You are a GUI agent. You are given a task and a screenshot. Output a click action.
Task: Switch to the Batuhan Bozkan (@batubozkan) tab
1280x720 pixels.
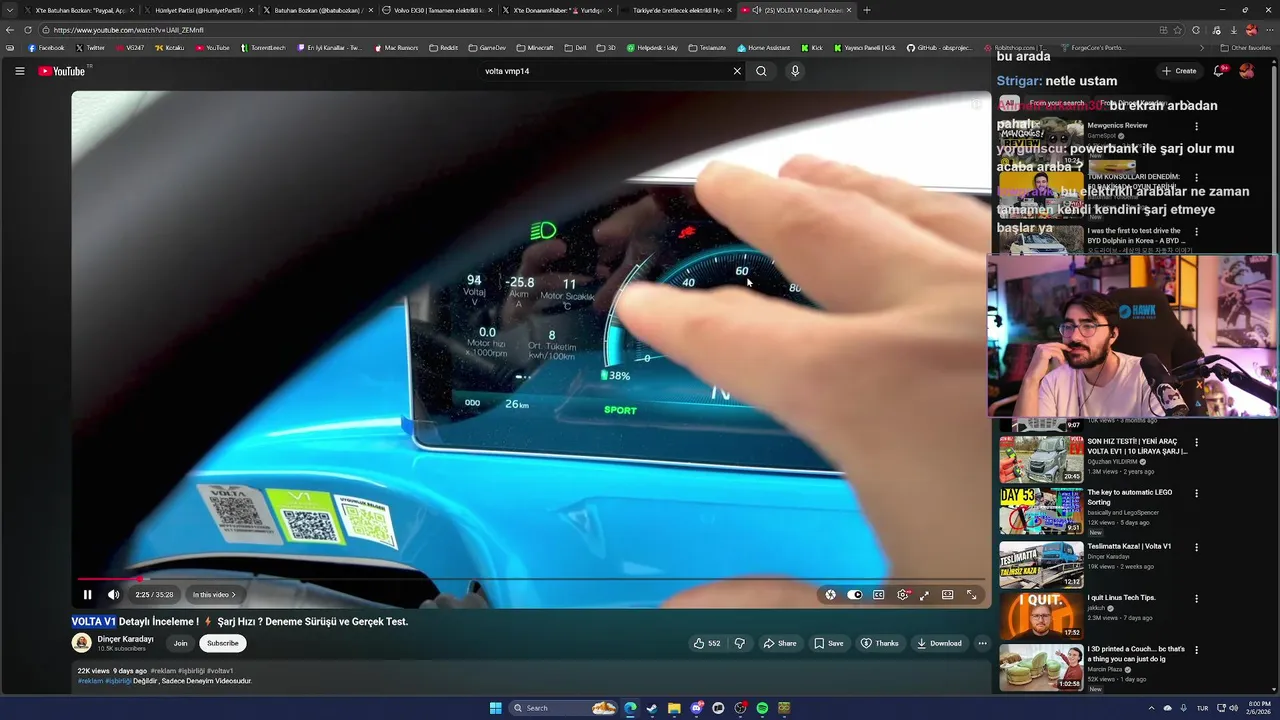(317, 10)
